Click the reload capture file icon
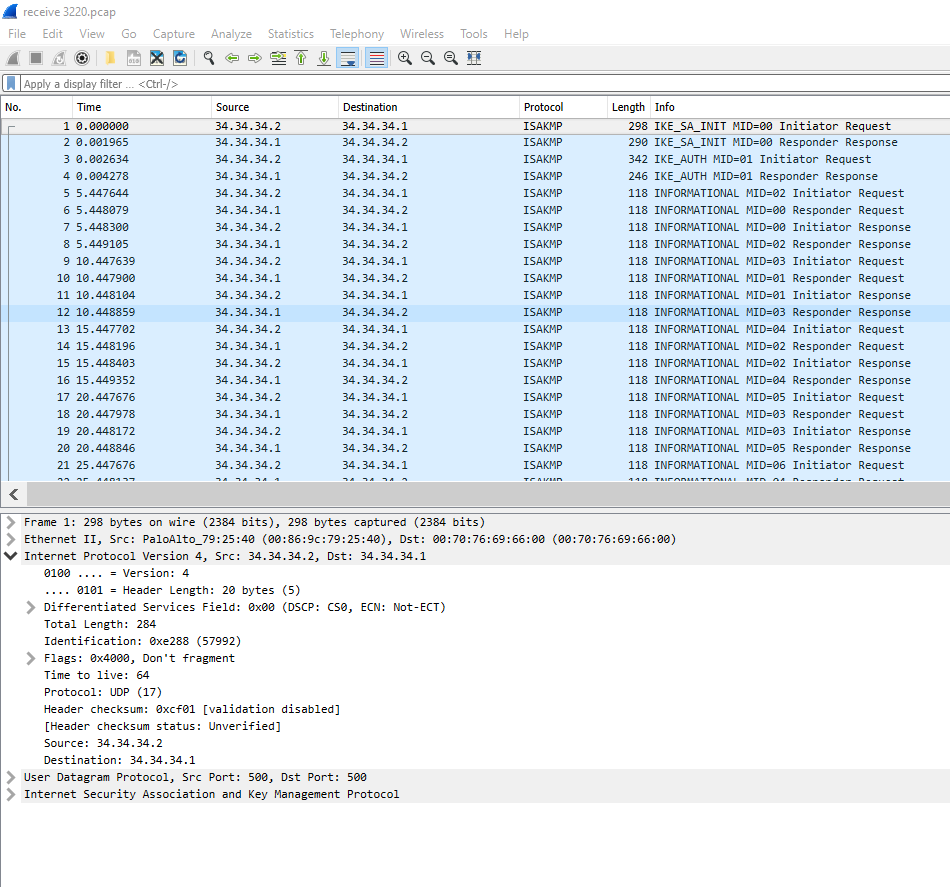This screenshot has width=950, height=887. [180, 58]
